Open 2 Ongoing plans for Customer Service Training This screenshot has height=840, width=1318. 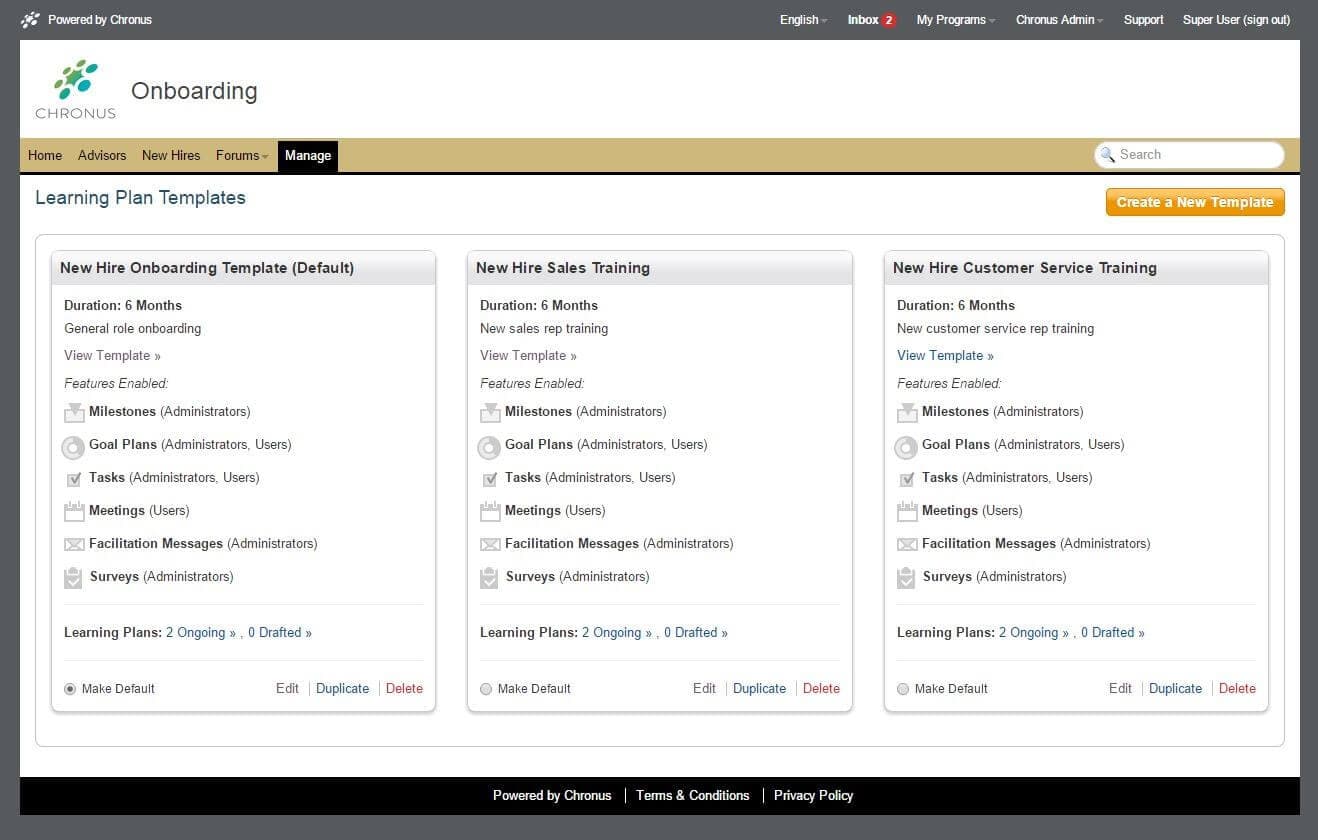click(1034, 633)
